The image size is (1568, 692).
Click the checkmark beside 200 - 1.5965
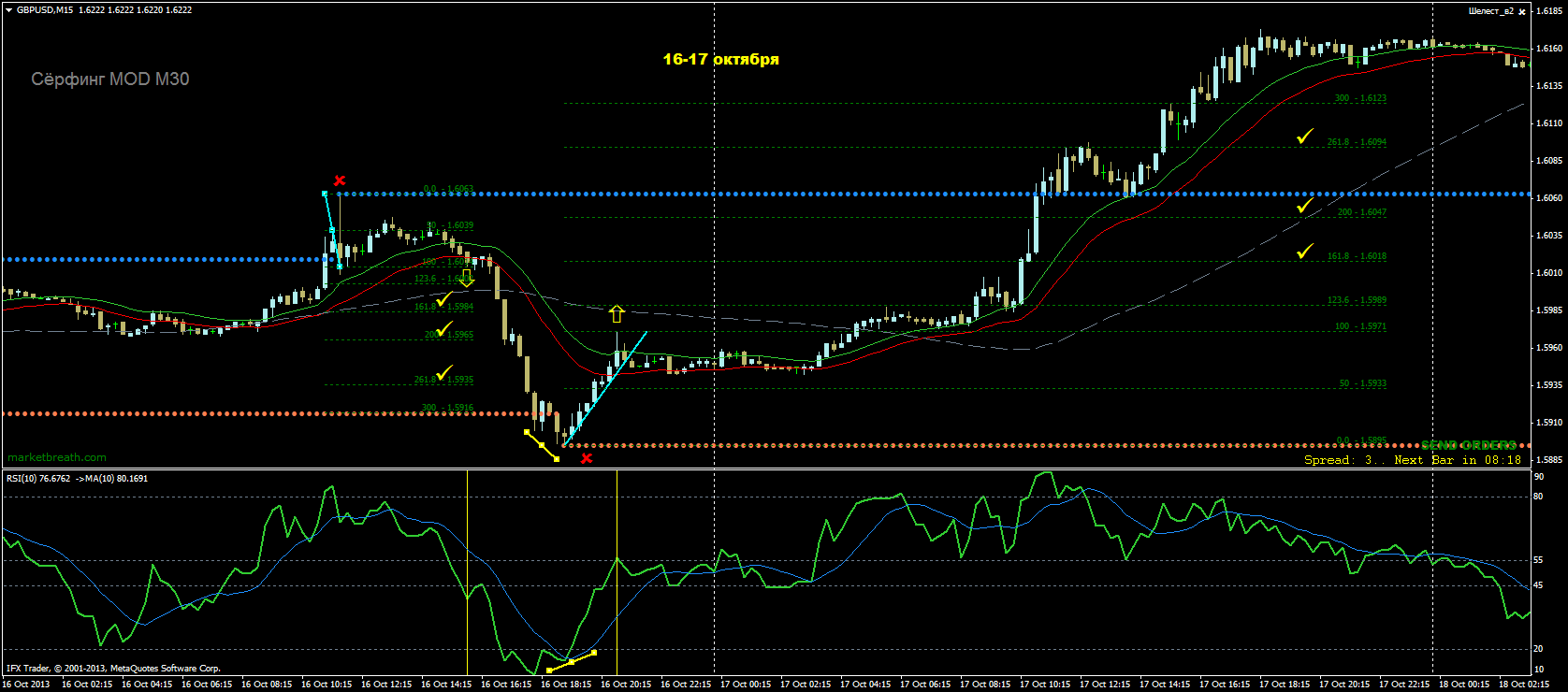tap(444, 328)
